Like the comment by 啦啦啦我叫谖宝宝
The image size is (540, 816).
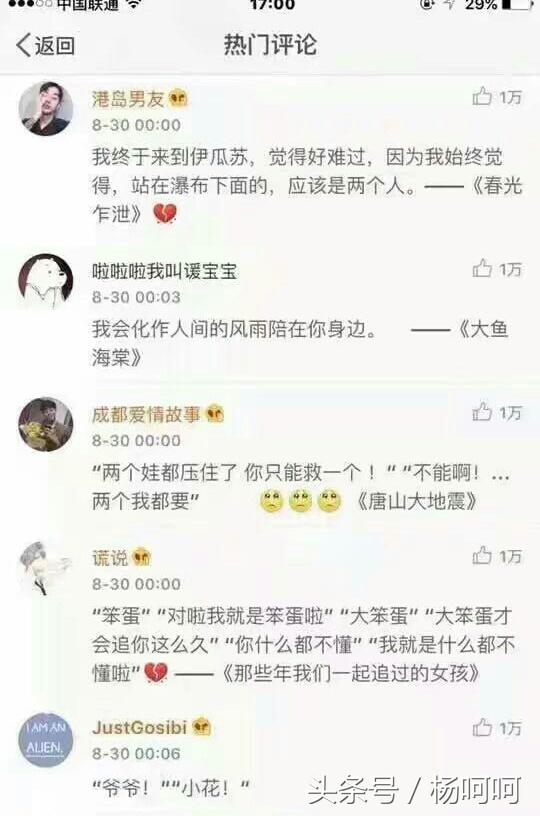[x=496, y=269]
